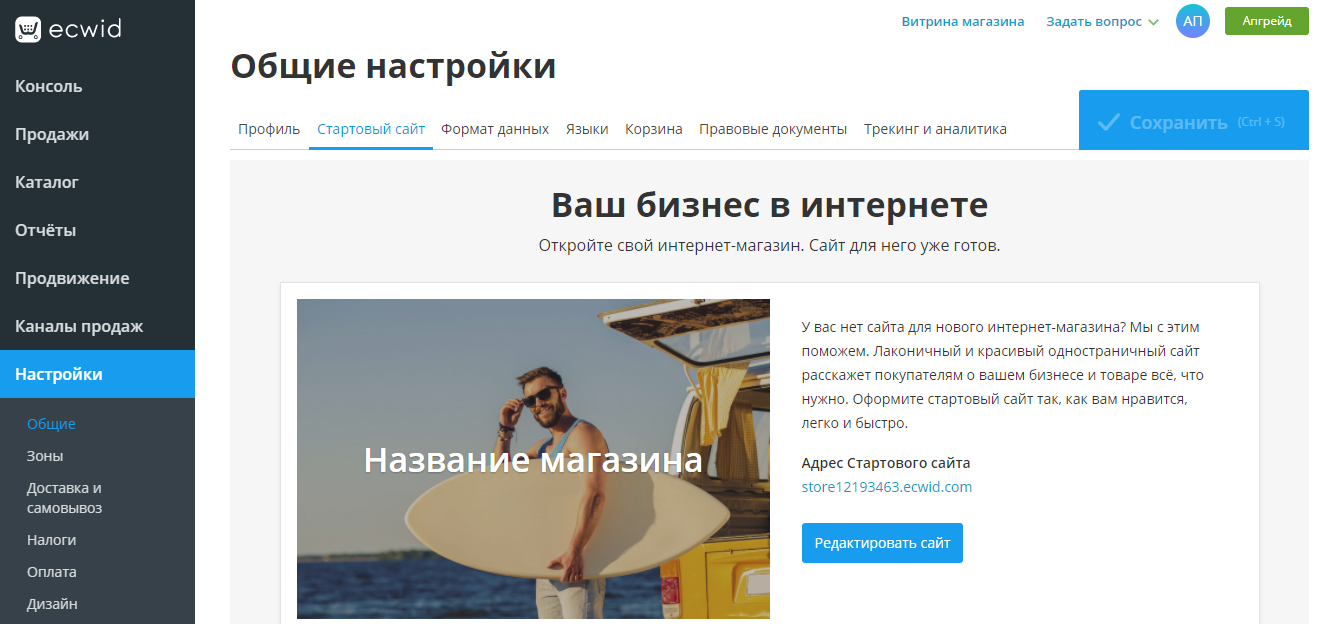Viewport: 1322px width, 624px height.
Task: Switch to the Профиль tab
Action: [268, 129]
